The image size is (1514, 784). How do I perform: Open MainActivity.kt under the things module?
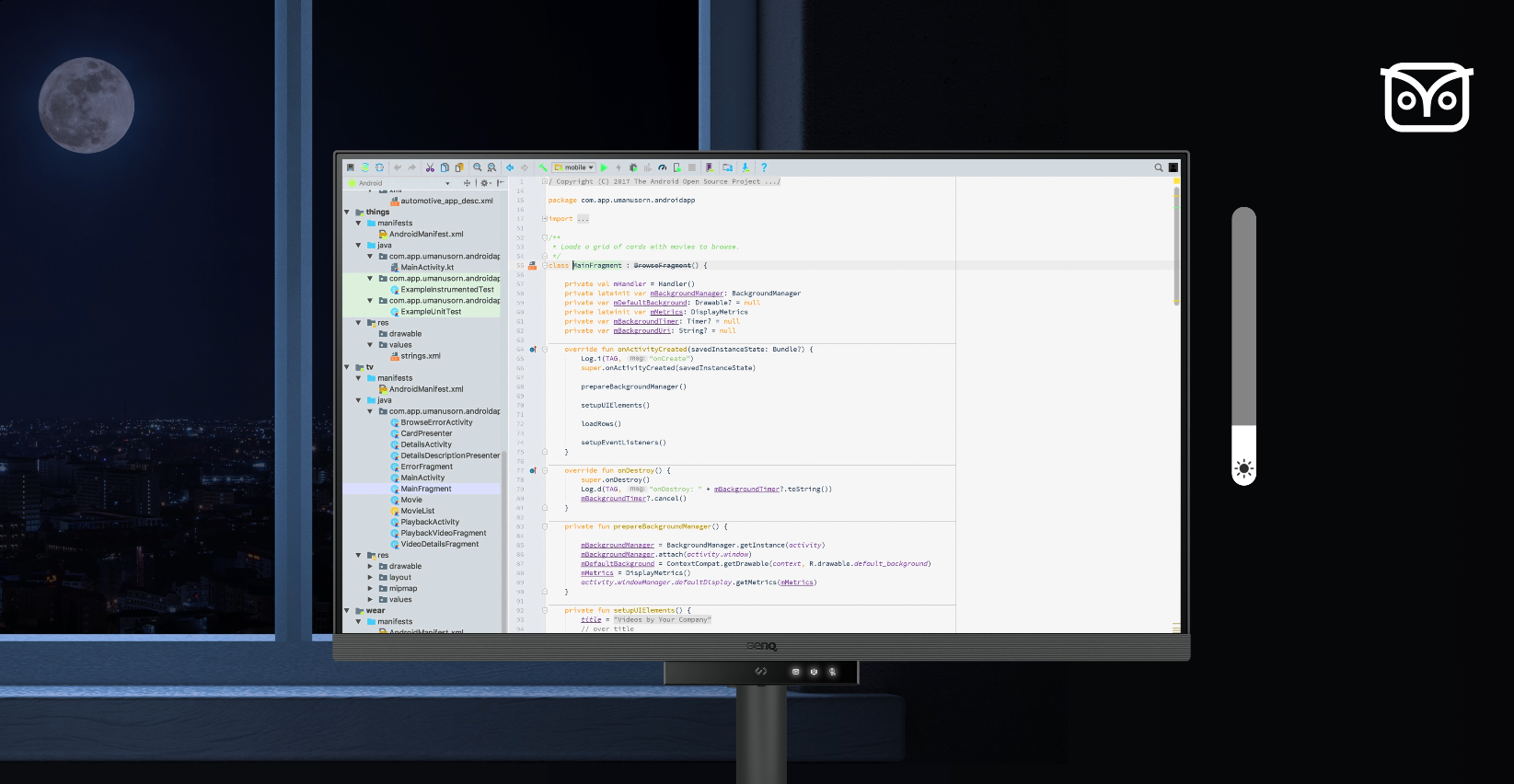point(427,267)
